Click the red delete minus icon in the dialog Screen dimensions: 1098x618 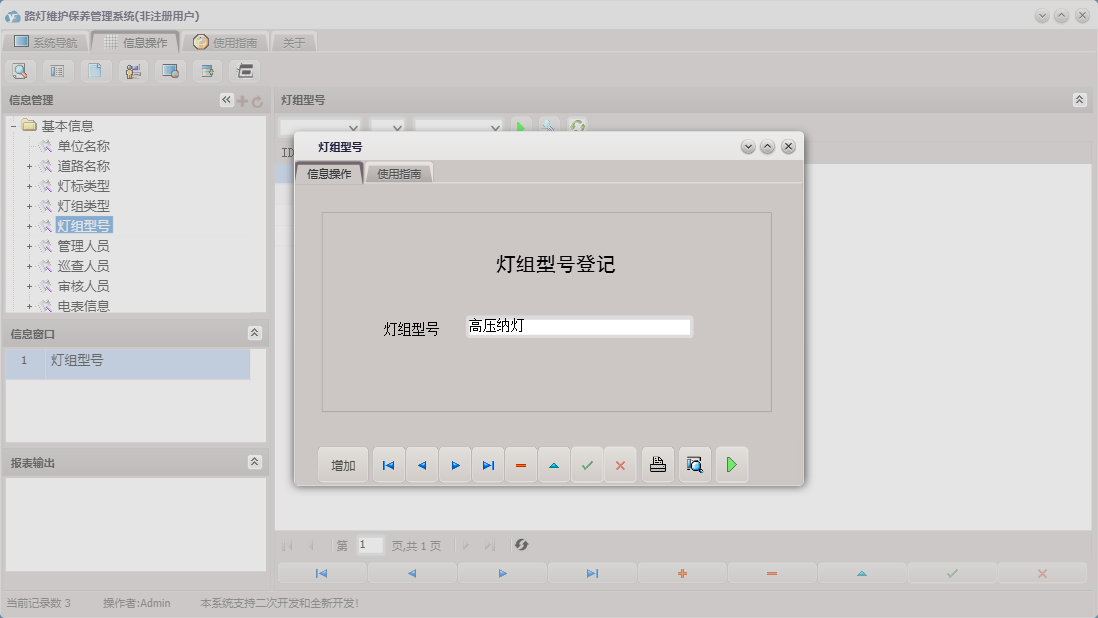coord(520,464)
